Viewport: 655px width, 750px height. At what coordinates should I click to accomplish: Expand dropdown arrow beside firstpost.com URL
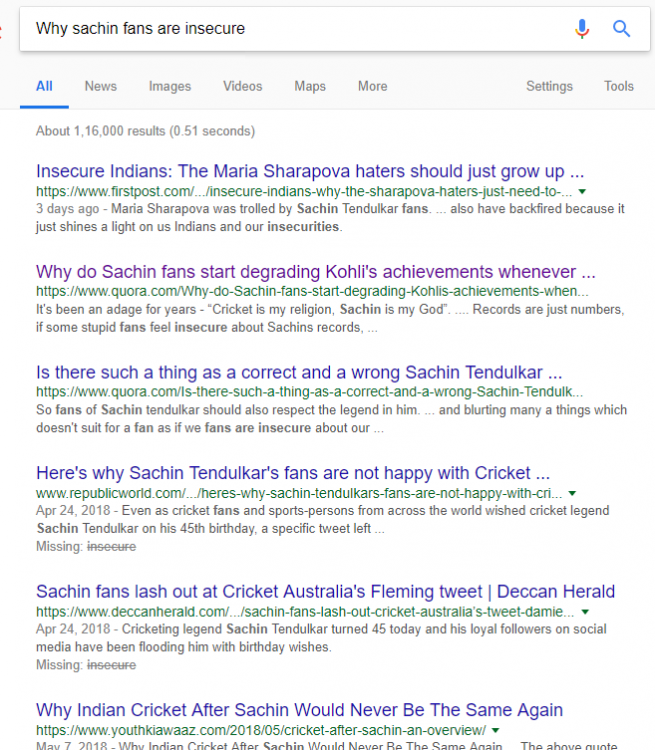[x=582, y=192]
